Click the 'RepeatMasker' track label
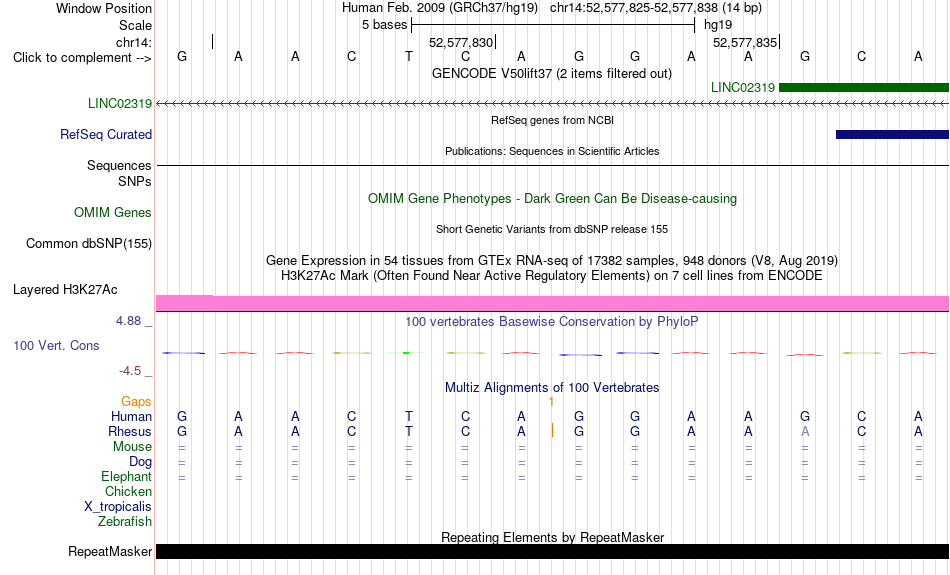This screenshot has width=950, height=575. pyautogui.click(x=110, y=551)
